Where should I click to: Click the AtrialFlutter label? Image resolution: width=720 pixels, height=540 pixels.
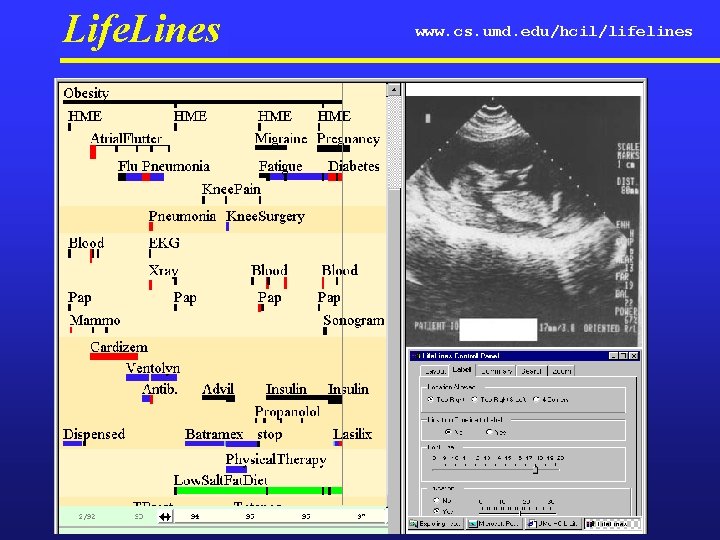coord(126,138)
